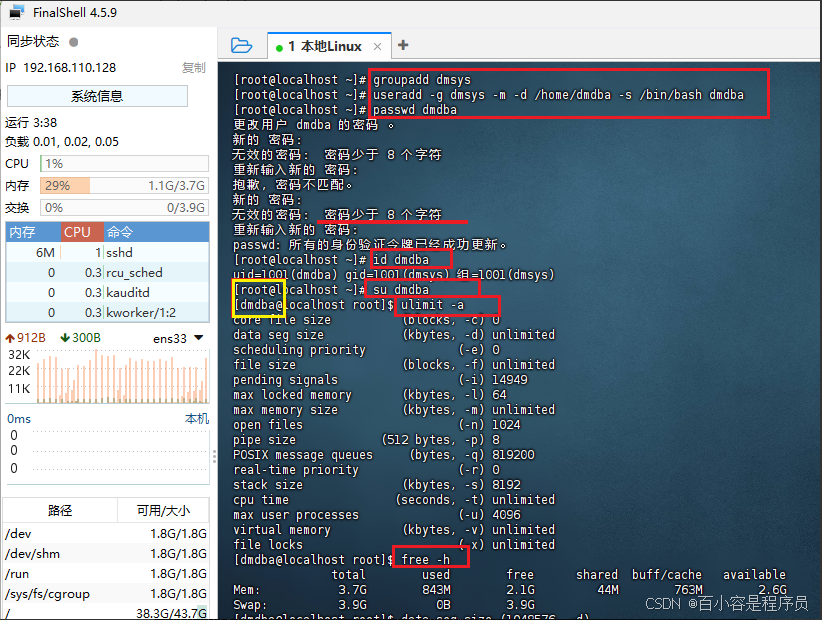The height and width of the screenshot is (620, 822).
Task: Select the /dev/shm disk row
Action: click(106, 553)
